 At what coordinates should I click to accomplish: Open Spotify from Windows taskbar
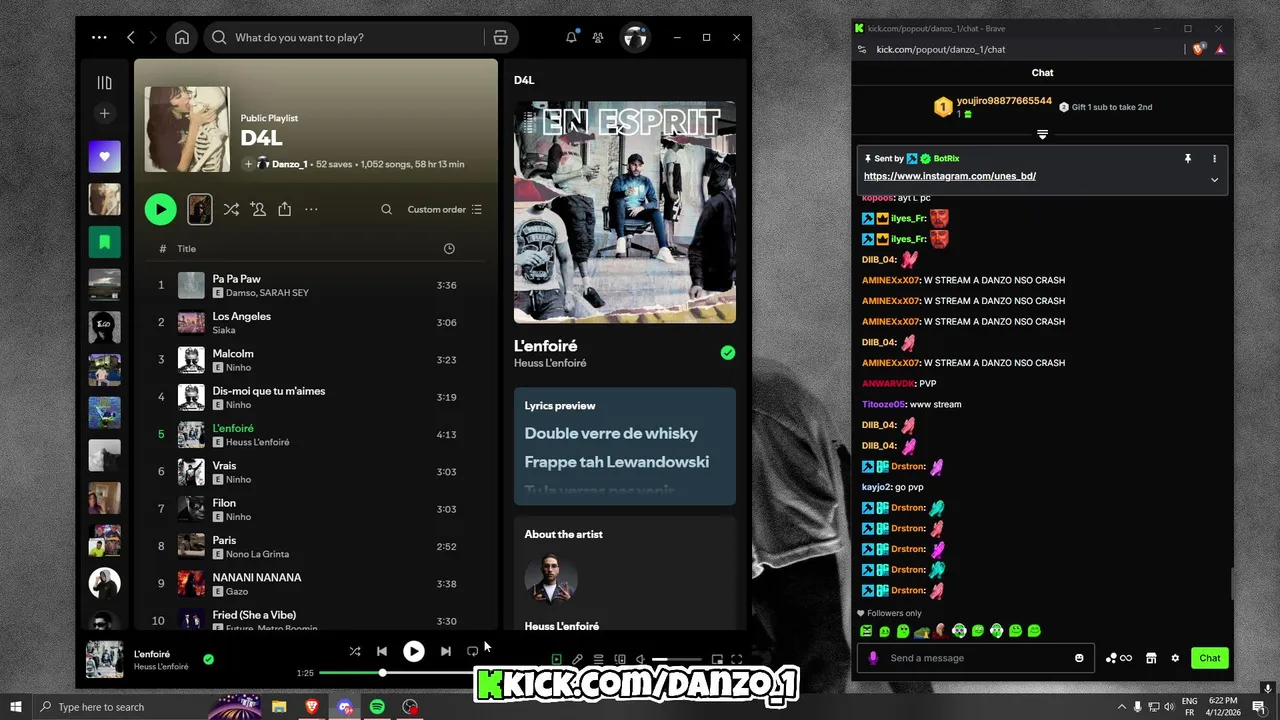click(377, 707)
